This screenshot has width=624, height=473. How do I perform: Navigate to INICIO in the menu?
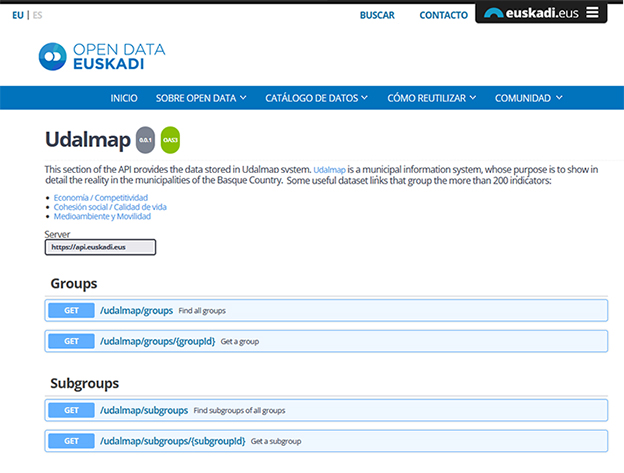click(x=124, y=98)
